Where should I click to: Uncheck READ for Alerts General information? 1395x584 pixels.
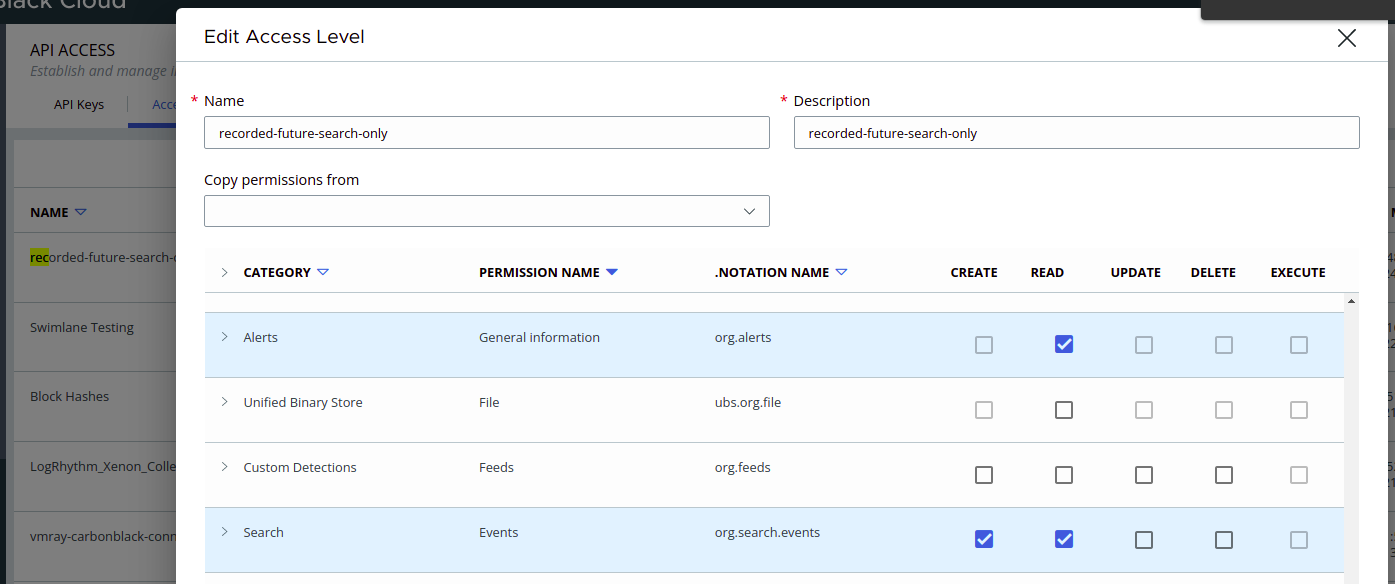(x=1064, y=345)
